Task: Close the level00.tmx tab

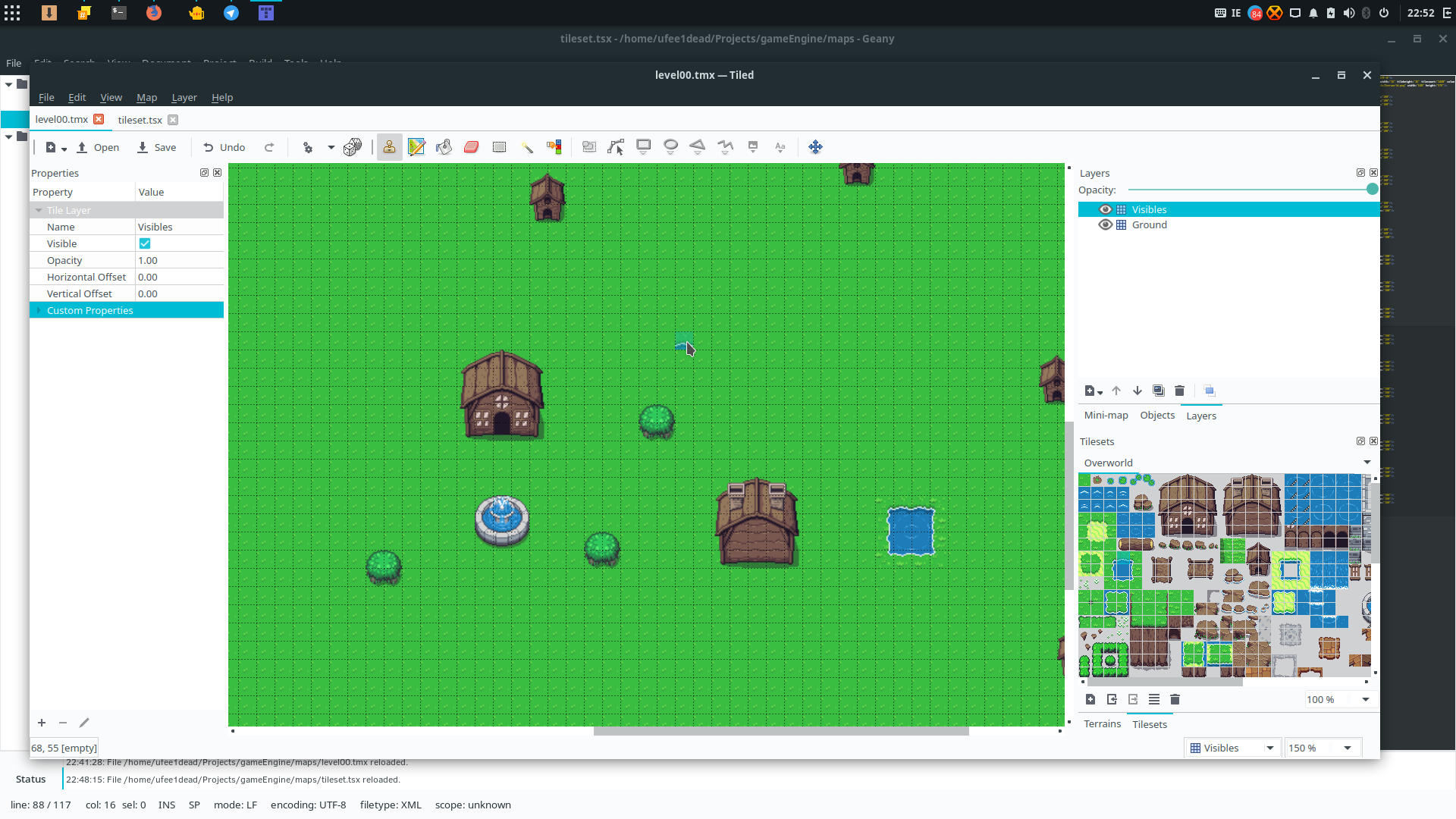Action: pyautogui.click(x=99, y=119)
